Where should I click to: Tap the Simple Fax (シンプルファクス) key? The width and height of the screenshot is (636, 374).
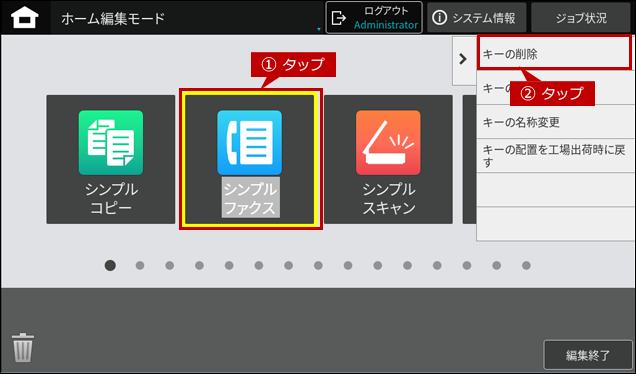point(249,159)
